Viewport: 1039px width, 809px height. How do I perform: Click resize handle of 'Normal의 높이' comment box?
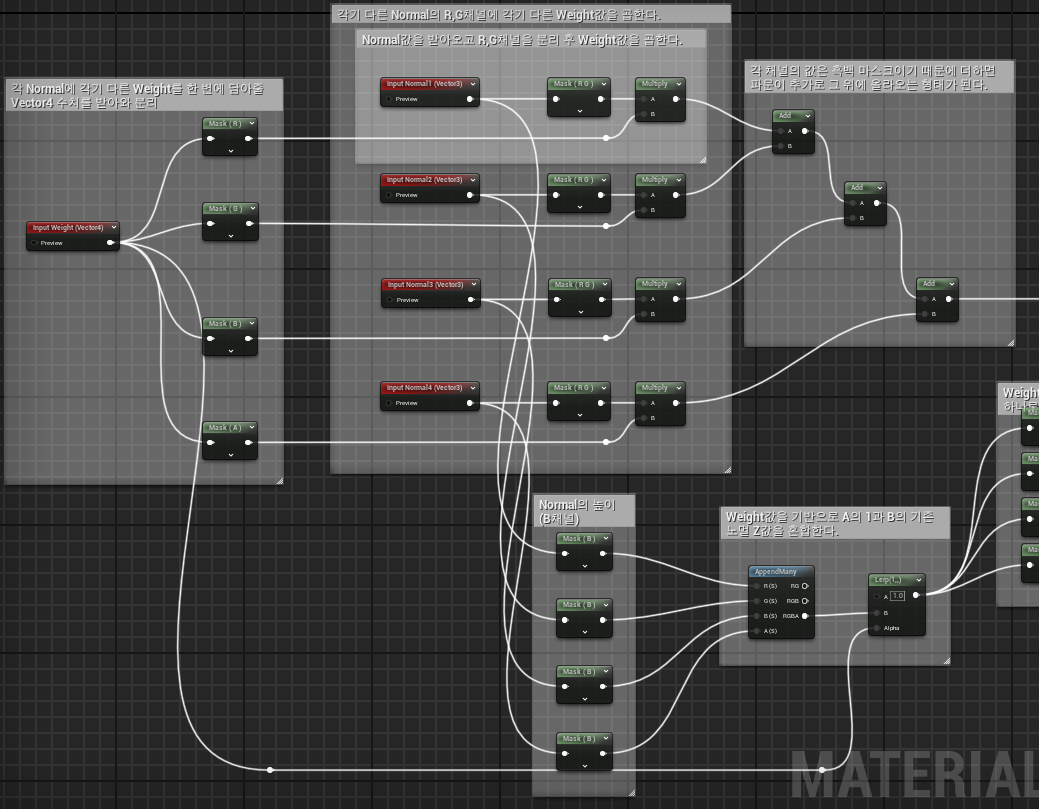pyautogui.click(x=631, y=792)
